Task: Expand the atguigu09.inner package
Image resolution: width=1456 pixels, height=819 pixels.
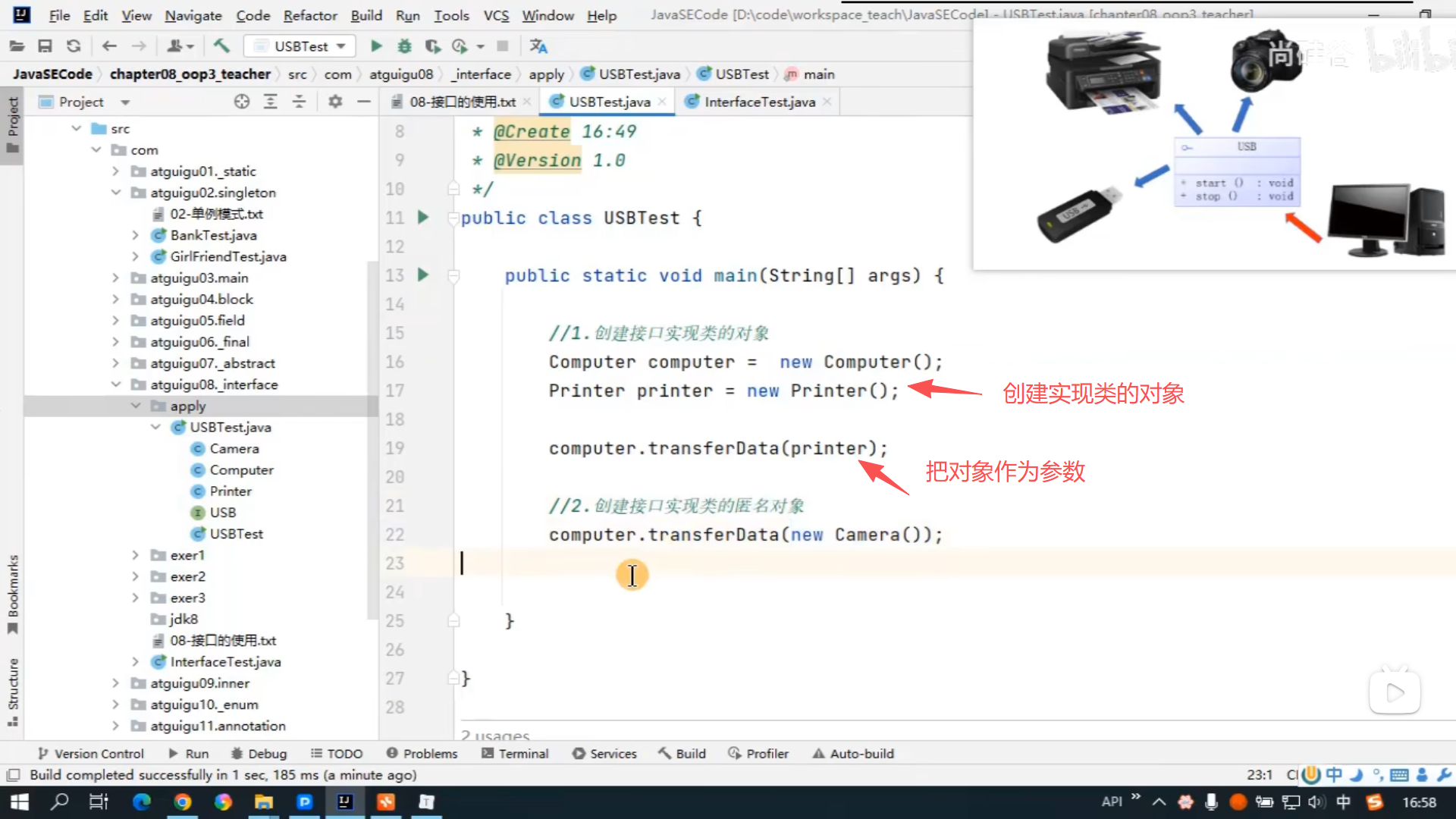Action: click(116, 683)
